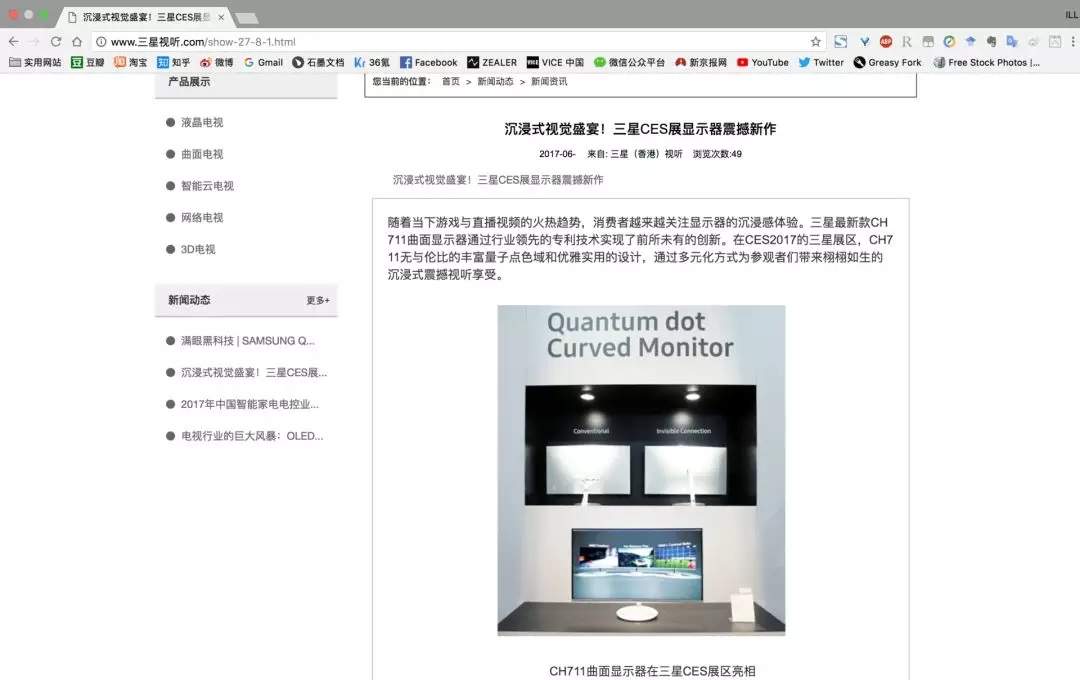The height and width of the screenshot is (680, 1080).
Task: Open the 满眼黑科技 SAMSUNG Q news item
Action: (x=247, y=341)
